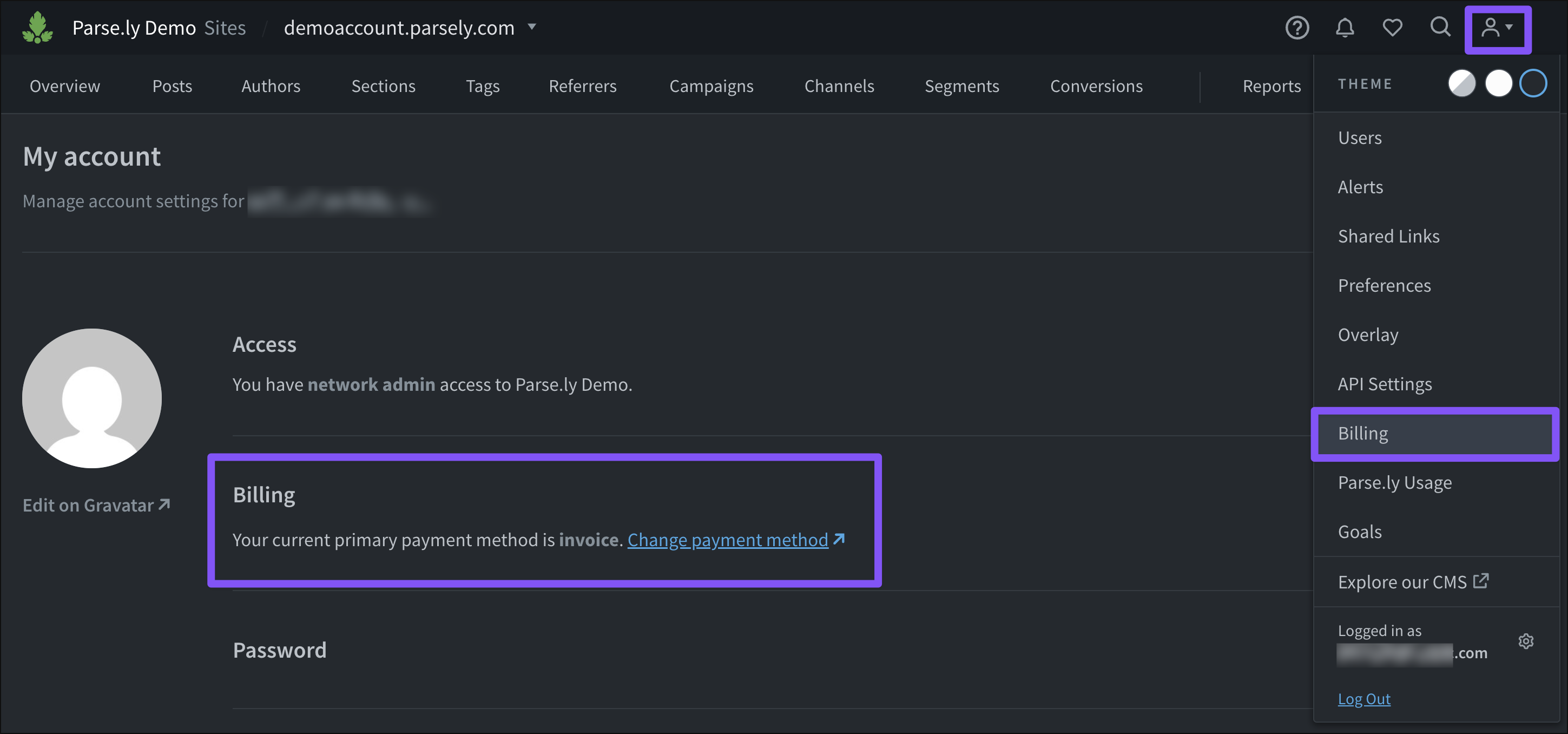This screenshot has width=1568, height=734.
Task: Open the Segments tab
Action: (x=962, y=86)
